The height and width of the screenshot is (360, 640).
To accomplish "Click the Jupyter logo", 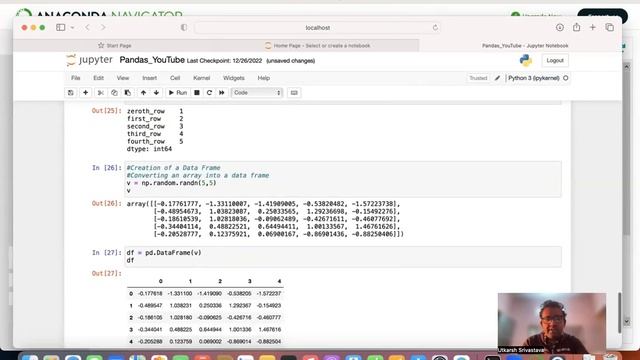I will point(89,60).
